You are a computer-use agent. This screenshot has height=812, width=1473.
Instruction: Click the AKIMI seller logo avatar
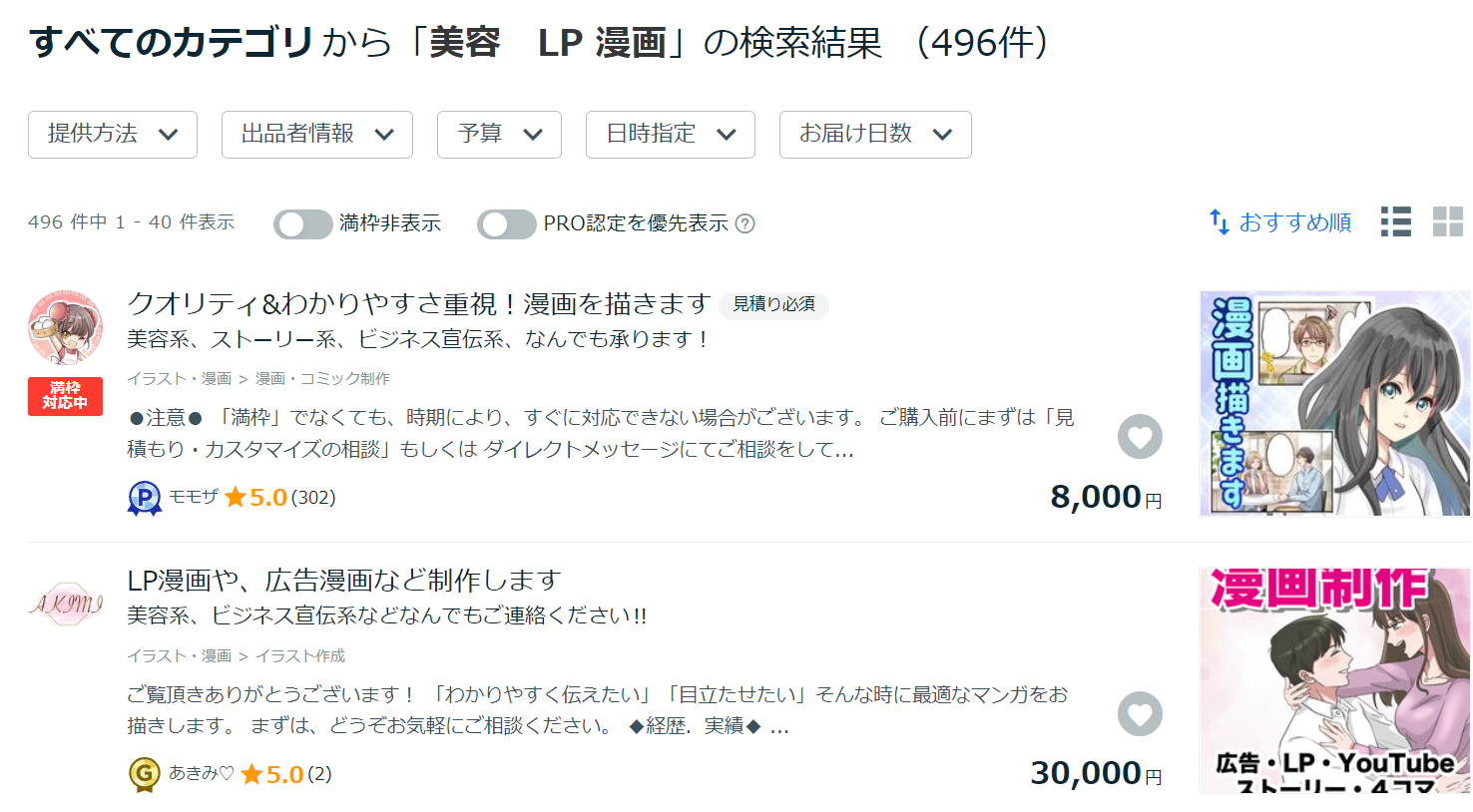[x=66, y=604]
